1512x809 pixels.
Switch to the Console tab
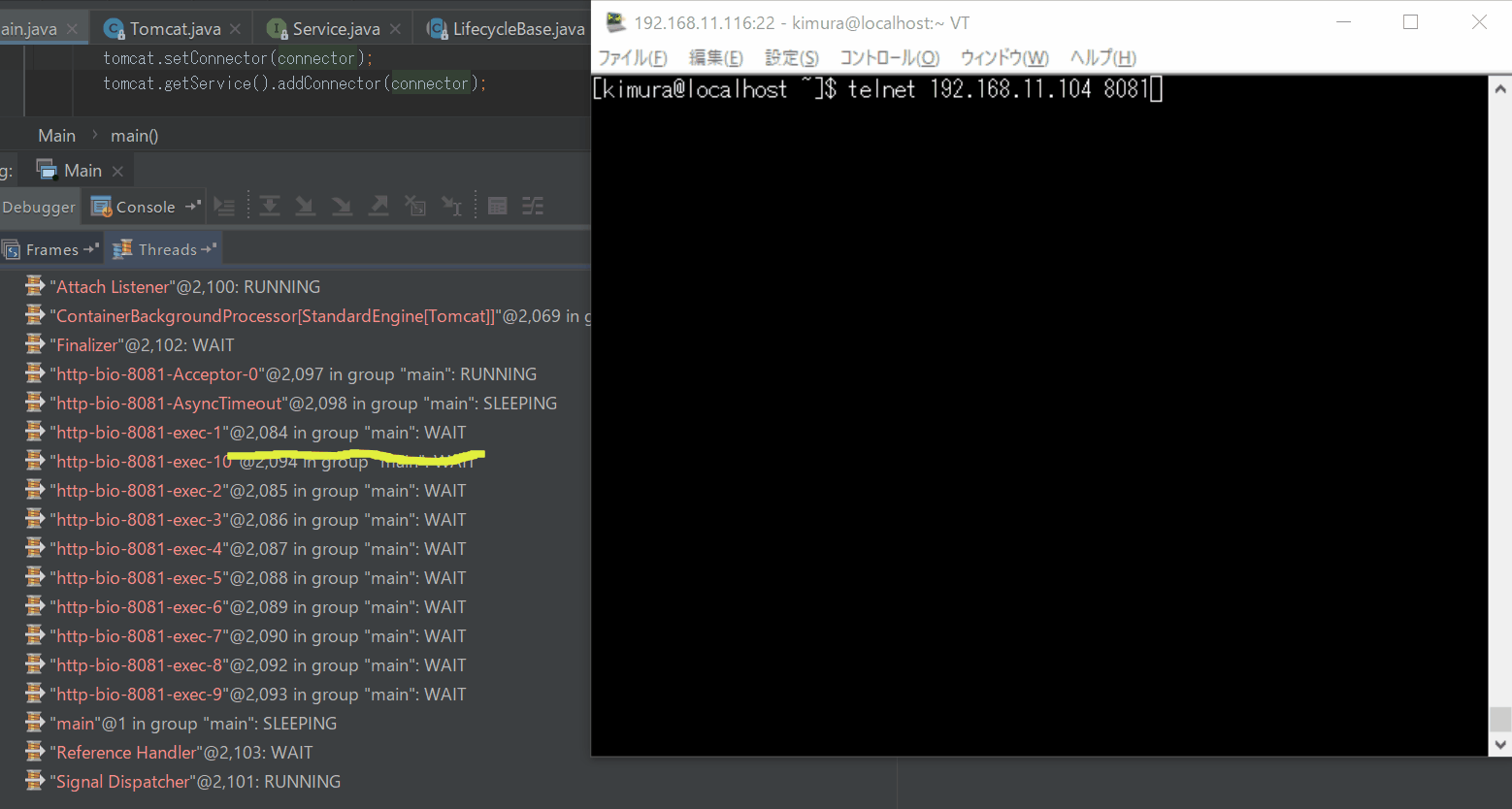tap(145, 207)
